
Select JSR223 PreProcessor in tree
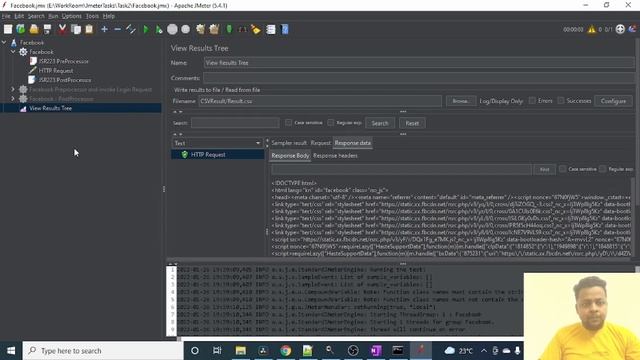point(64,61)
